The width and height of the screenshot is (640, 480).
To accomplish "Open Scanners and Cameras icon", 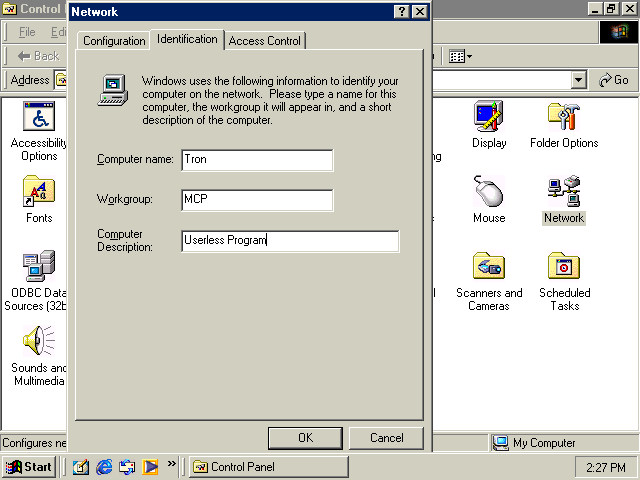I will (489, 266).
